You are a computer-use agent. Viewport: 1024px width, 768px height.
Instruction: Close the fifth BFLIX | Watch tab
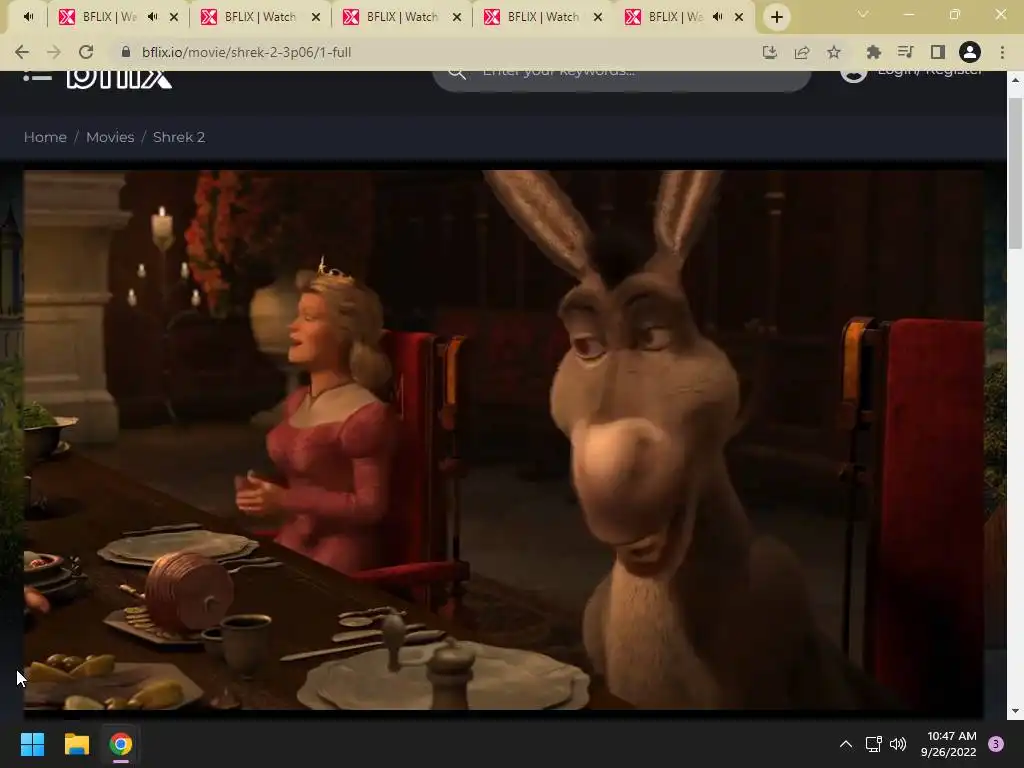tap(598, 17)
